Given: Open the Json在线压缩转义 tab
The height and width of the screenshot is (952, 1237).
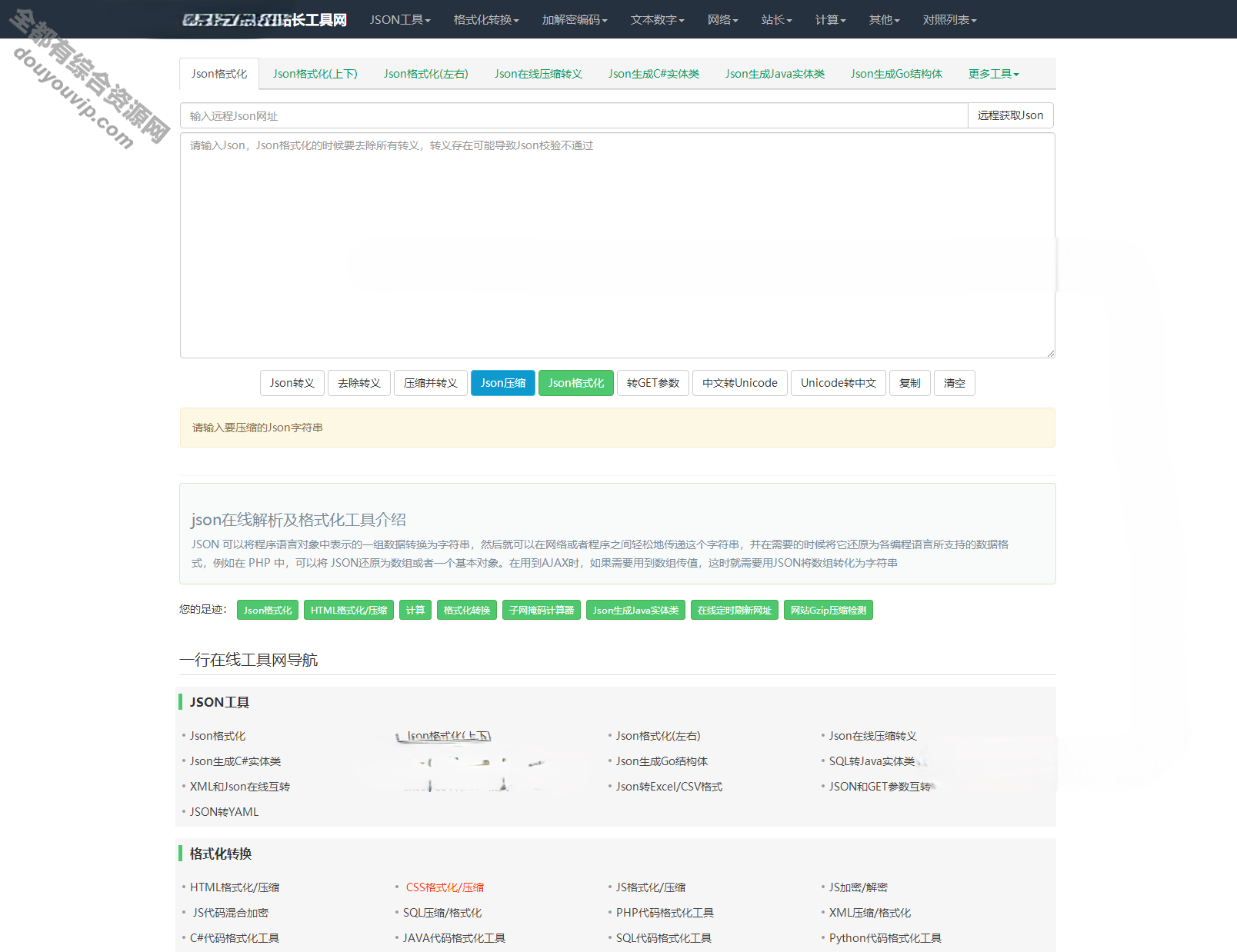Looking at the screenshot, I should tap(538, 74).
